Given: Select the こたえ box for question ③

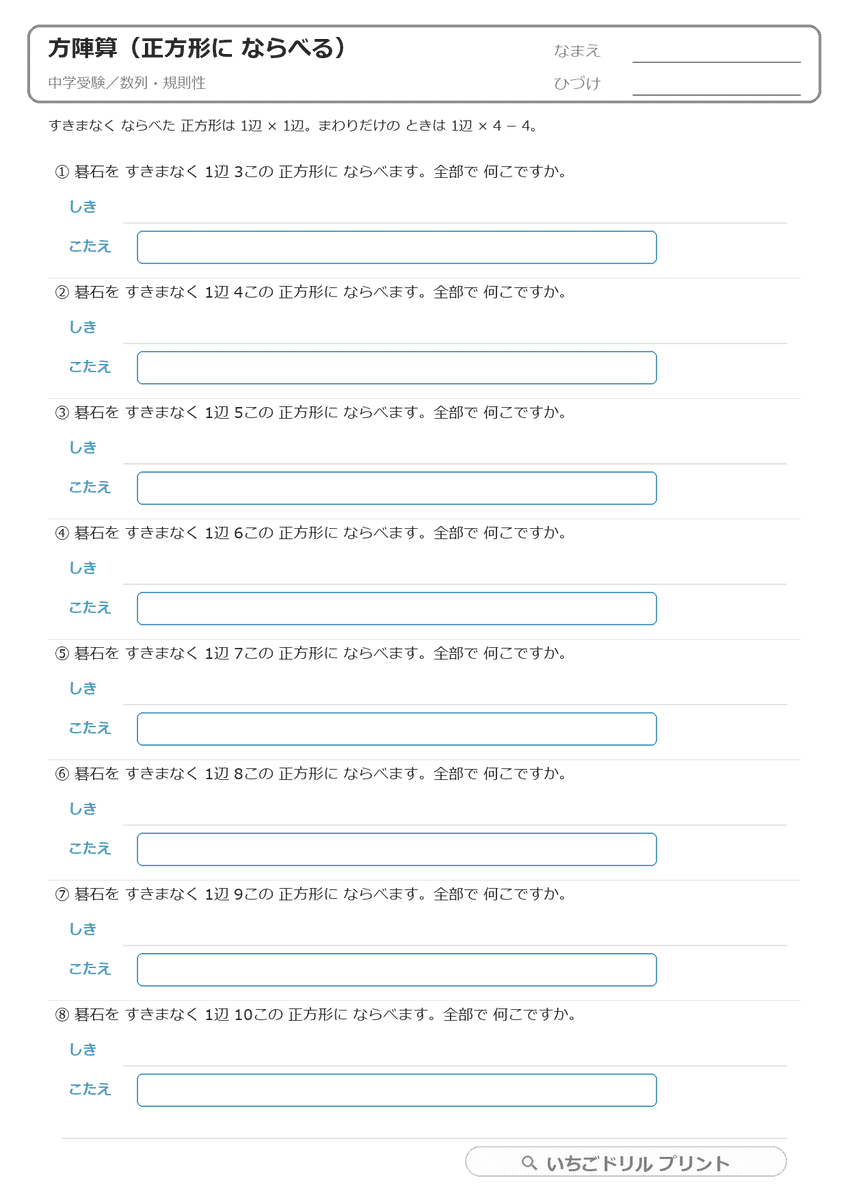Looking at the screenshot, I should [x=397, y=488].
